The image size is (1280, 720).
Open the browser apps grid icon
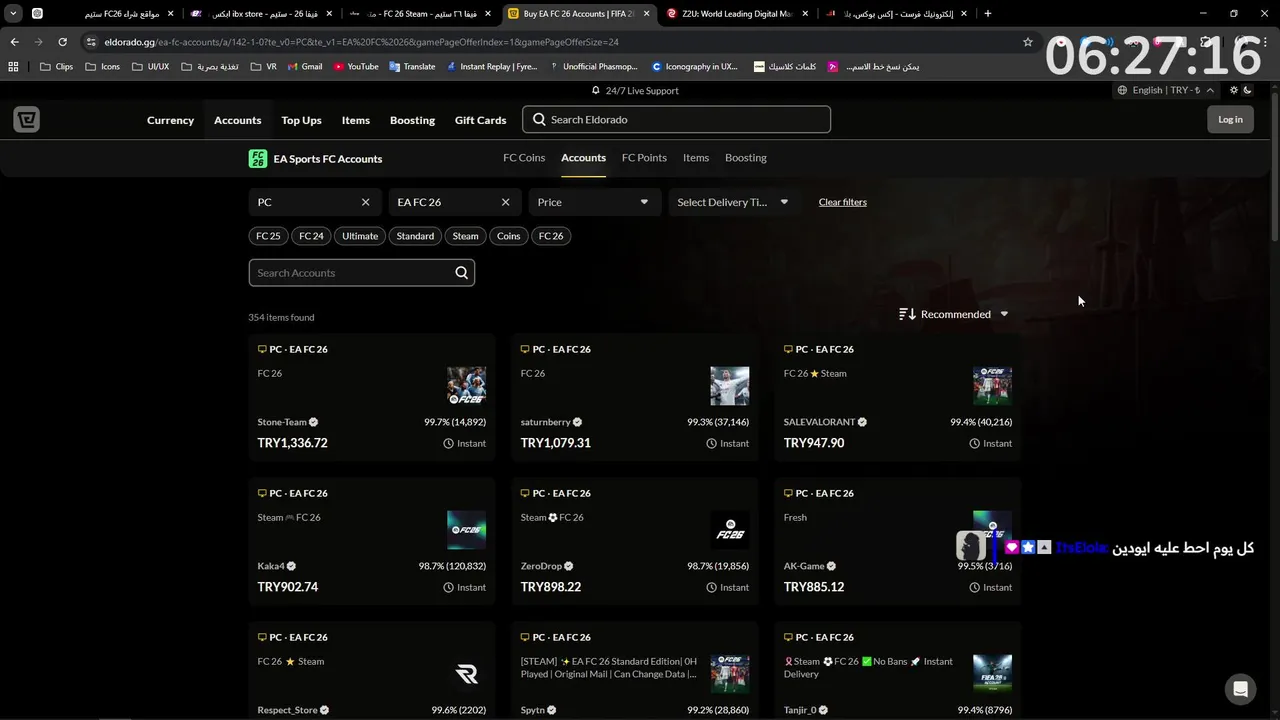[x=13, y=67]
